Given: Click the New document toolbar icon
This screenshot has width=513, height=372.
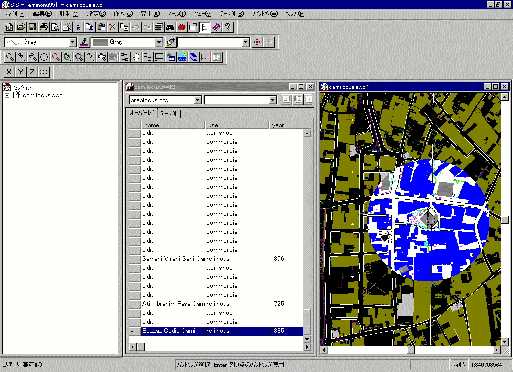Looking at the screenshot, I should (x=9, y=27).
